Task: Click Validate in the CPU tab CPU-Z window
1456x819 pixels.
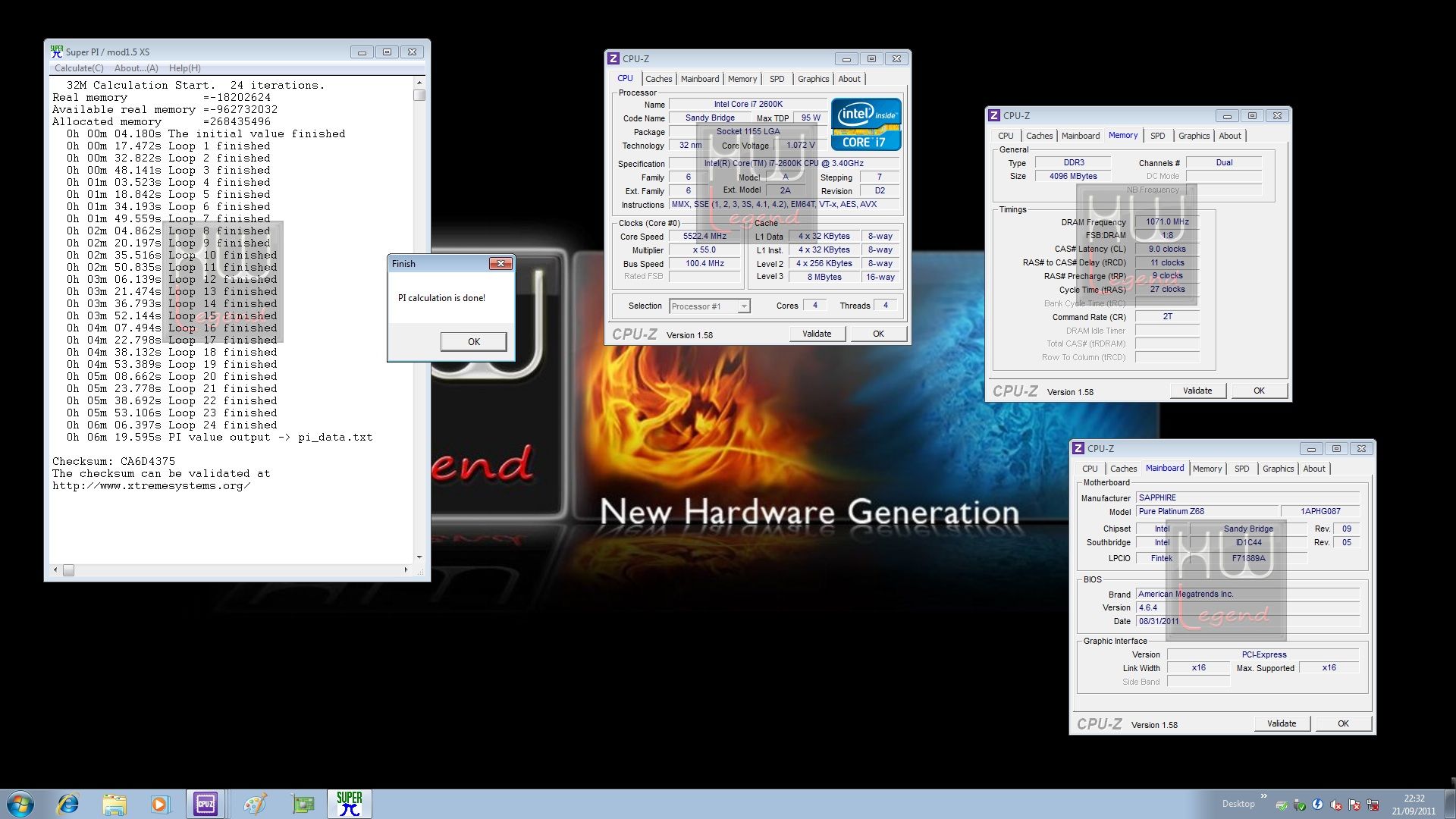Action: [817, 334]
